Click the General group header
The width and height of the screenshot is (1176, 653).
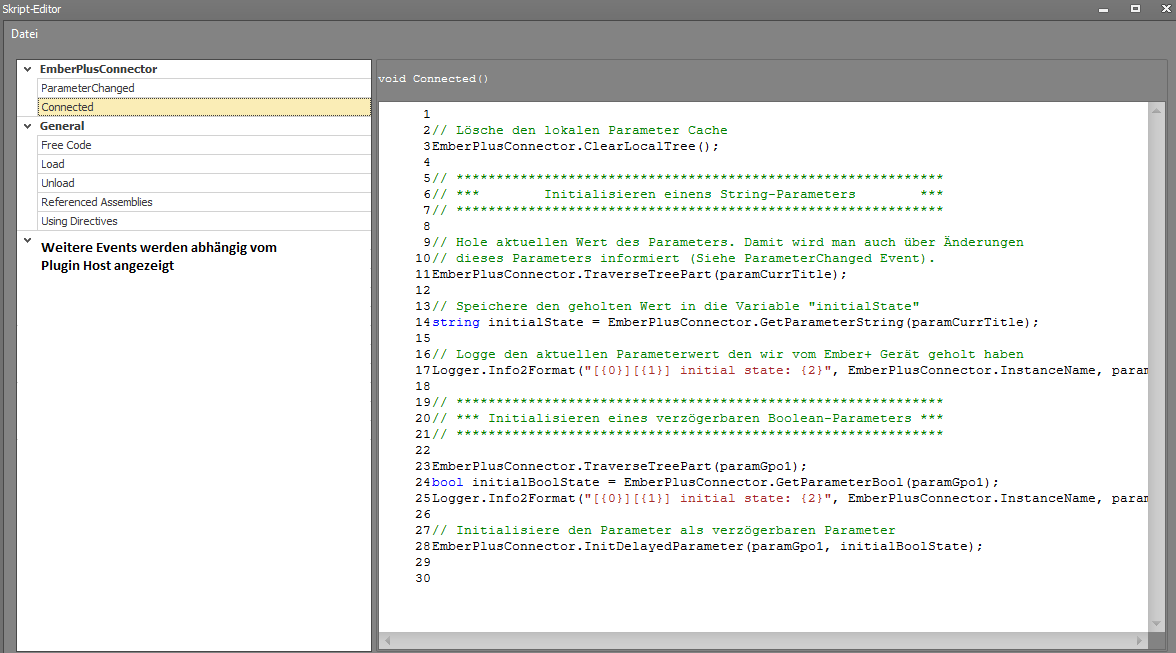tap(62, 126)
